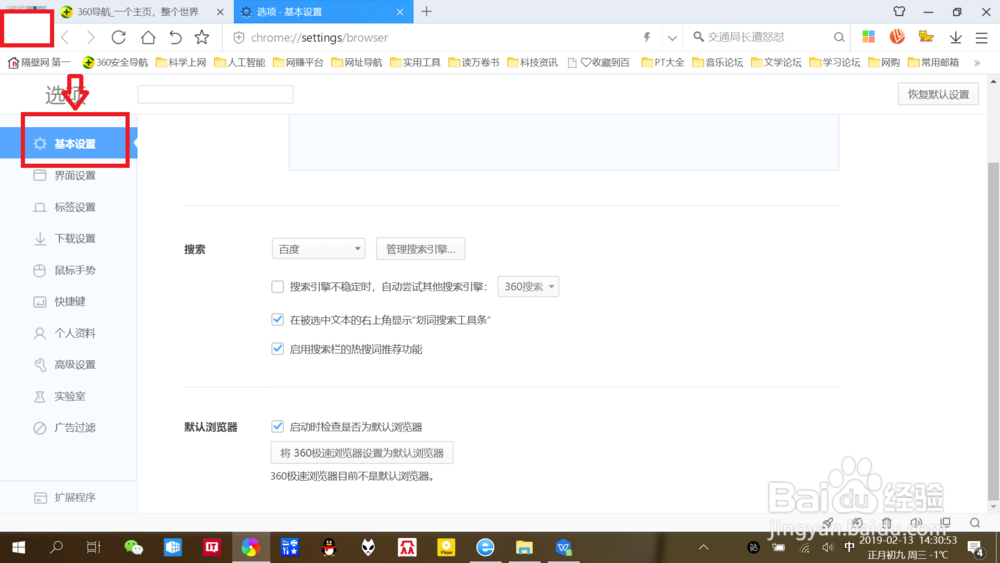
Task: Switch to the 选项 - 基本设置 tab
Action: click(323, 12)
